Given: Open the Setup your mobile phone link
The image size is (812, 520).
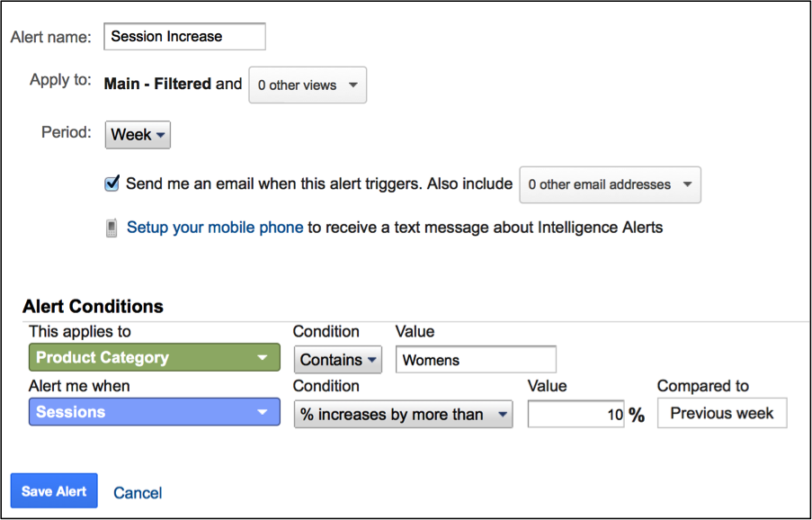Looking at the screenshot, I should [x=215, y=227].
